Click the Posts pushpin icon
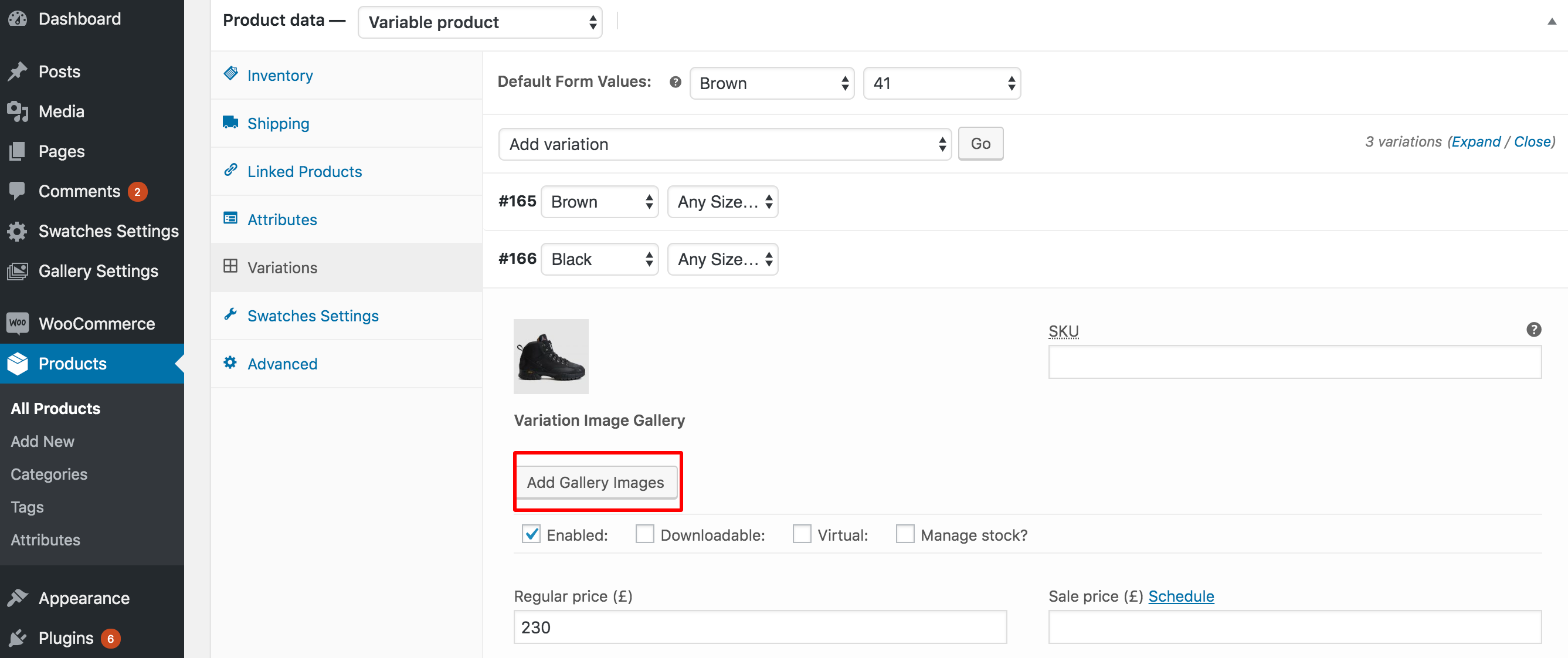 (x=18, y=71)
